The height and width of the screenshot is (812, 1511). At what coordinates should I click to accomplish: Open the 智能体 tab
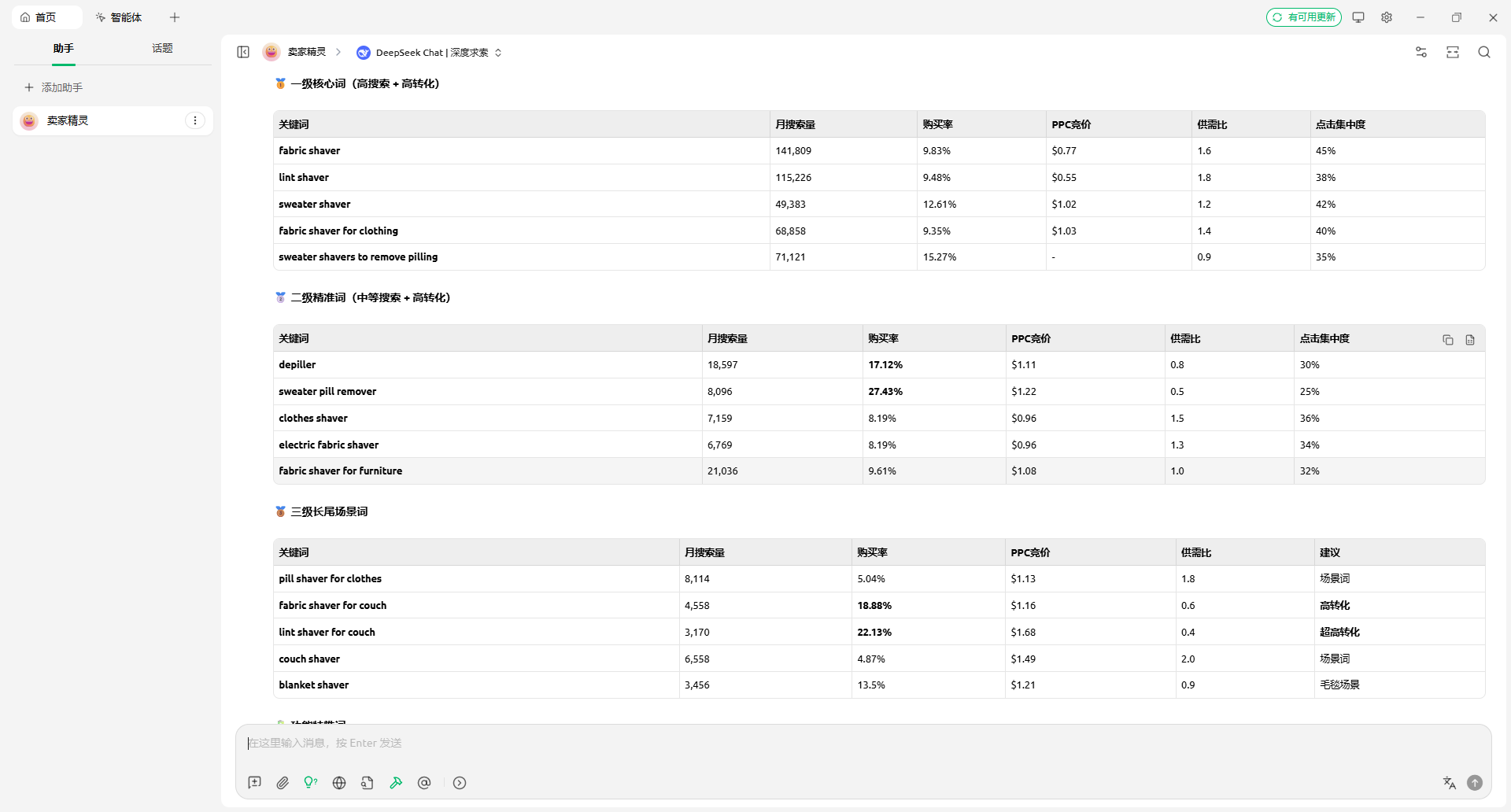click(119, 17)
